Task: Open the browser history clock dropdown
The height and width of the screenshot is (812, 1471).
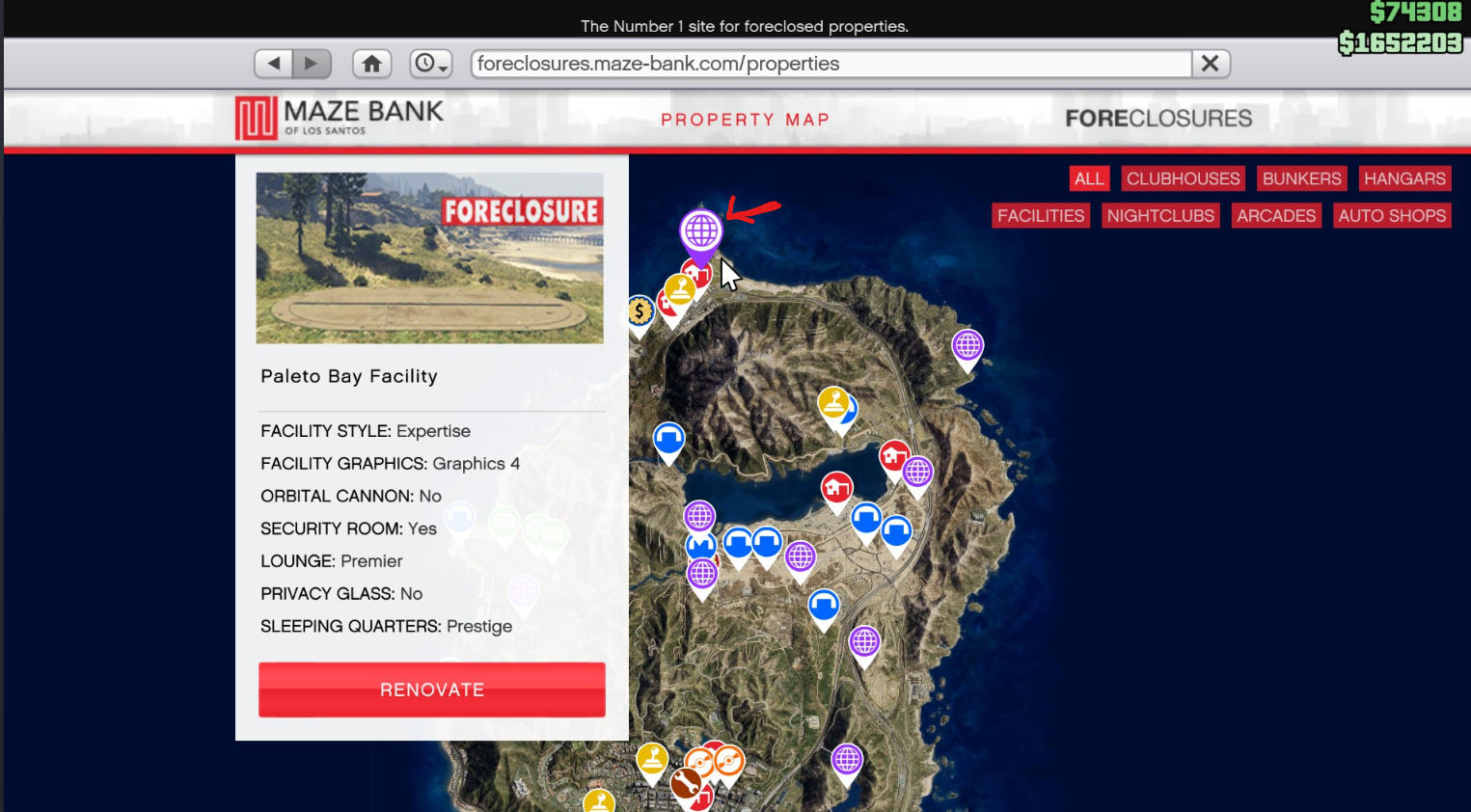Action: pos(430,64)
